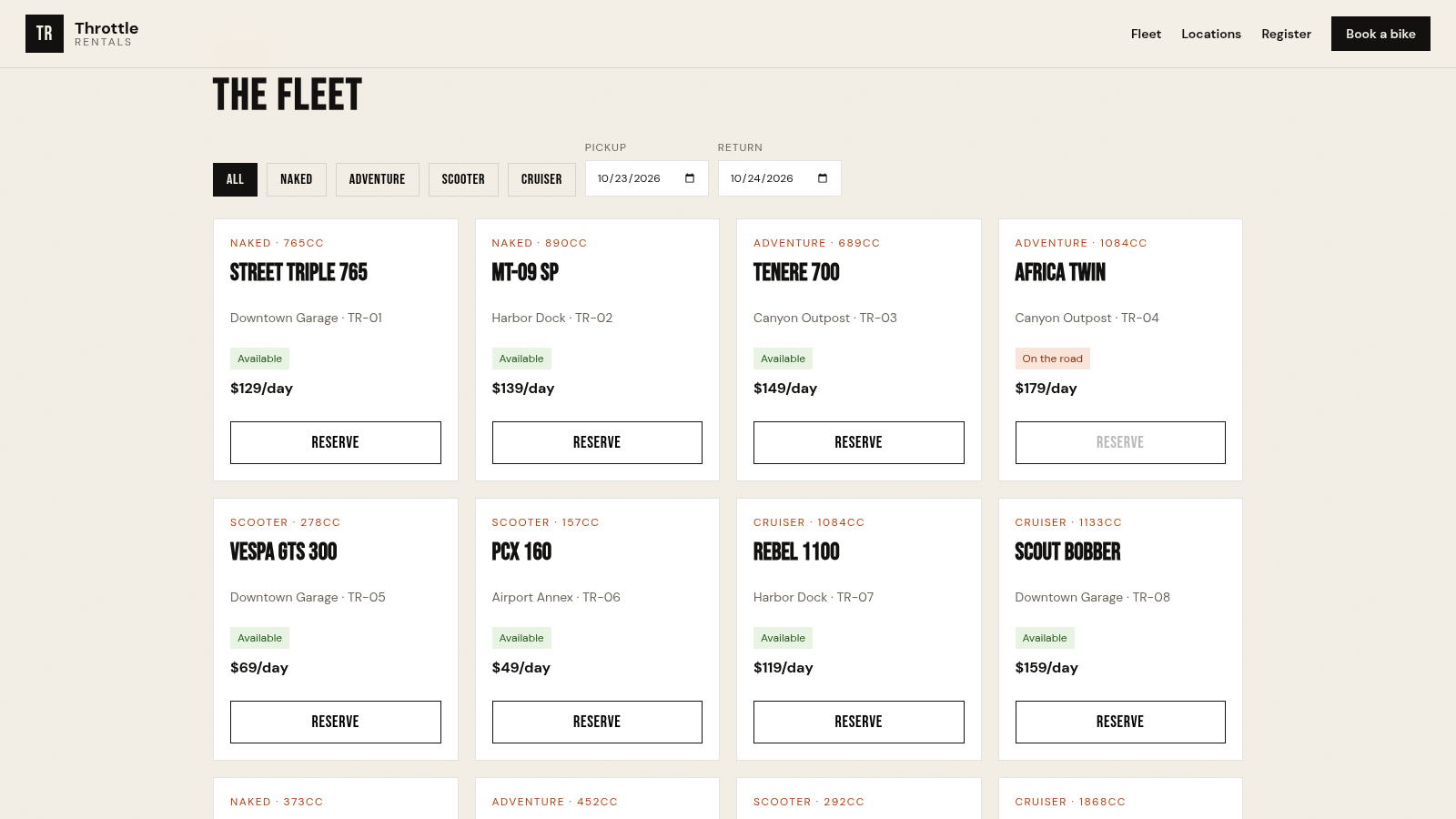Click the SCOUT BOBBER heading
The width and height of the screenshot is (1456, 819).
tap(1067, 551)
